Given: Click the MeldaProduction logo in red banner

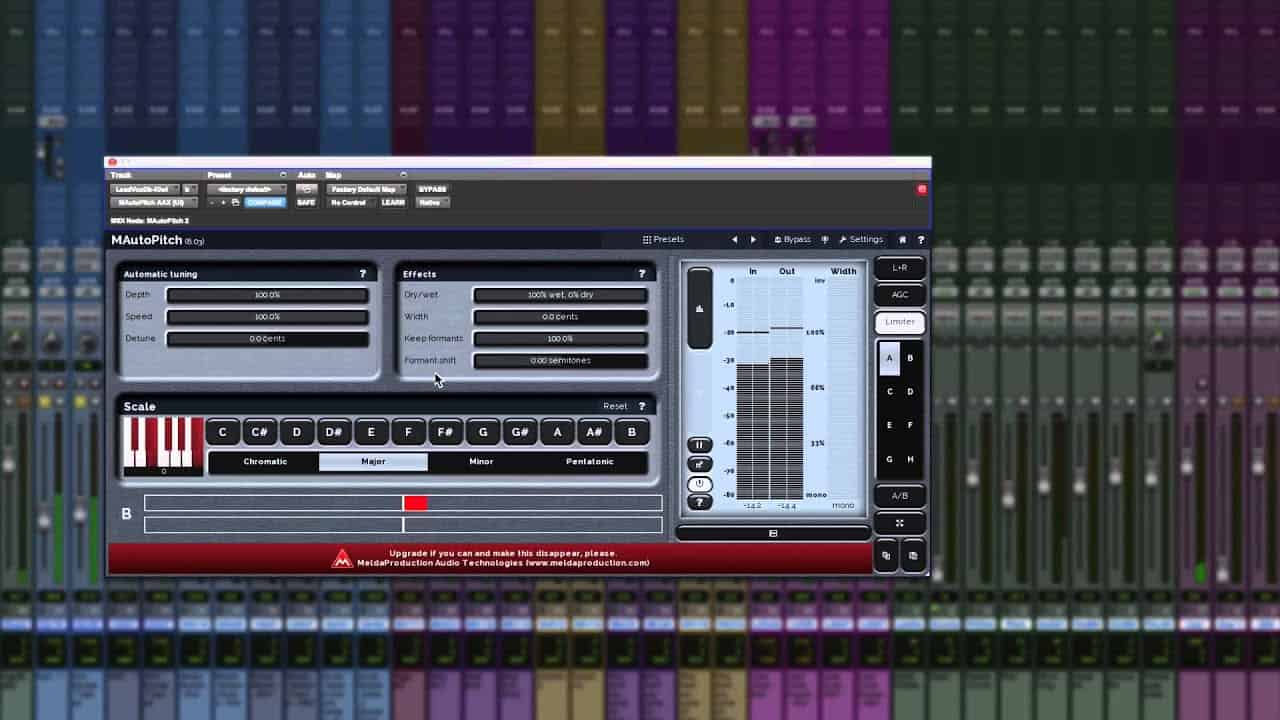Looking at the screenshot, I should click(x=342, y=558).
